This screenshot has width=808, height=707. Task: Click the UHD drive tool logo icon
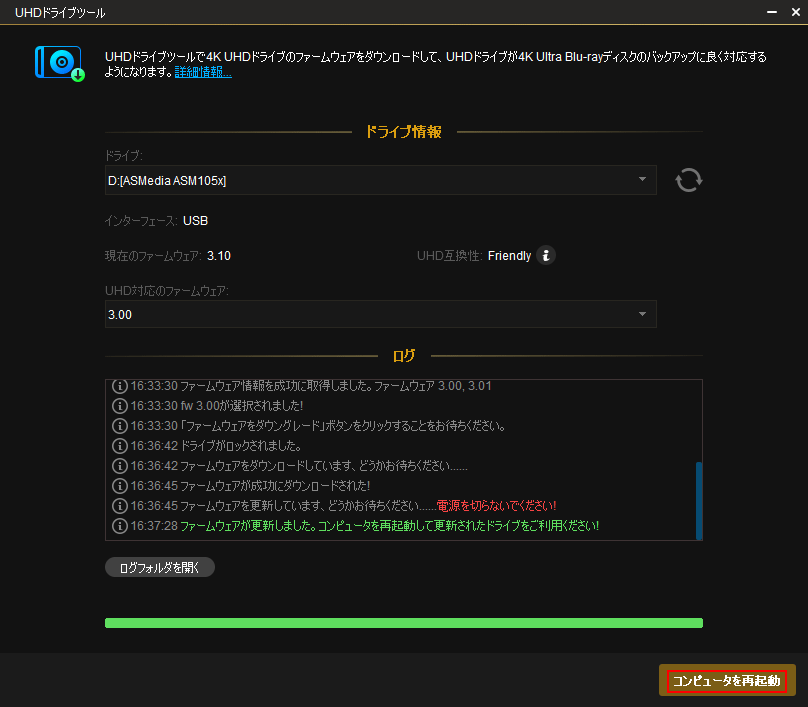coord(60,64)
